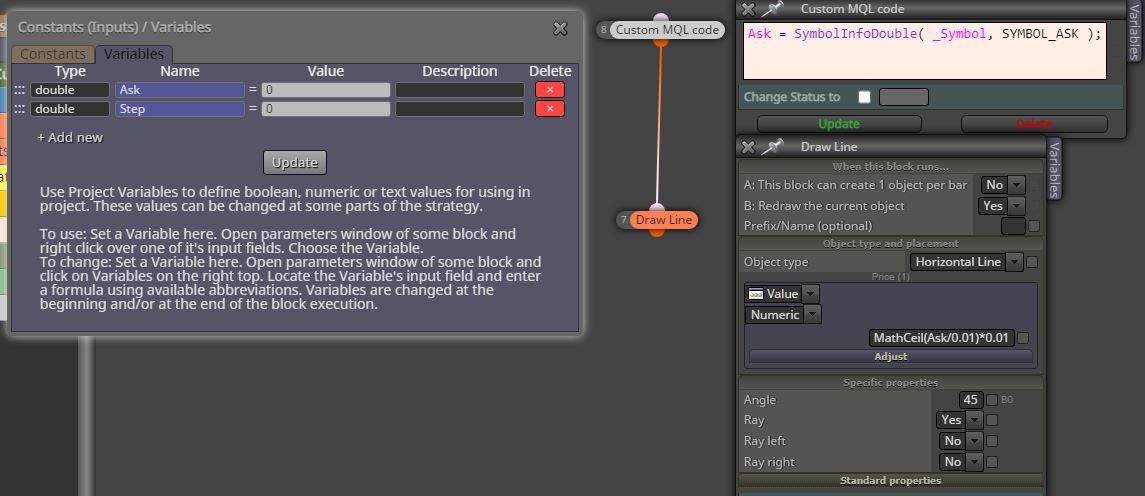Grab the drag handle of the Ask row
Viewport: 1145px width, 496px height.
20,90
